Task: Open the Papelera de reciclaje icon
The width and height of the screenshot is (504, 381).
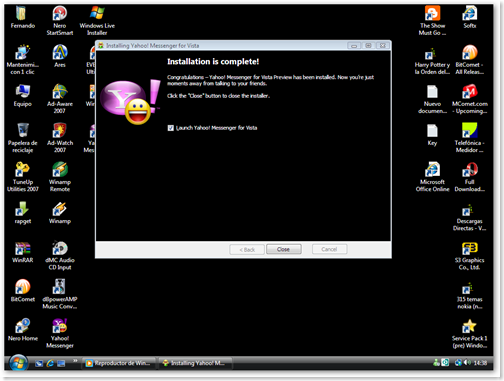Action: point(22,138)
